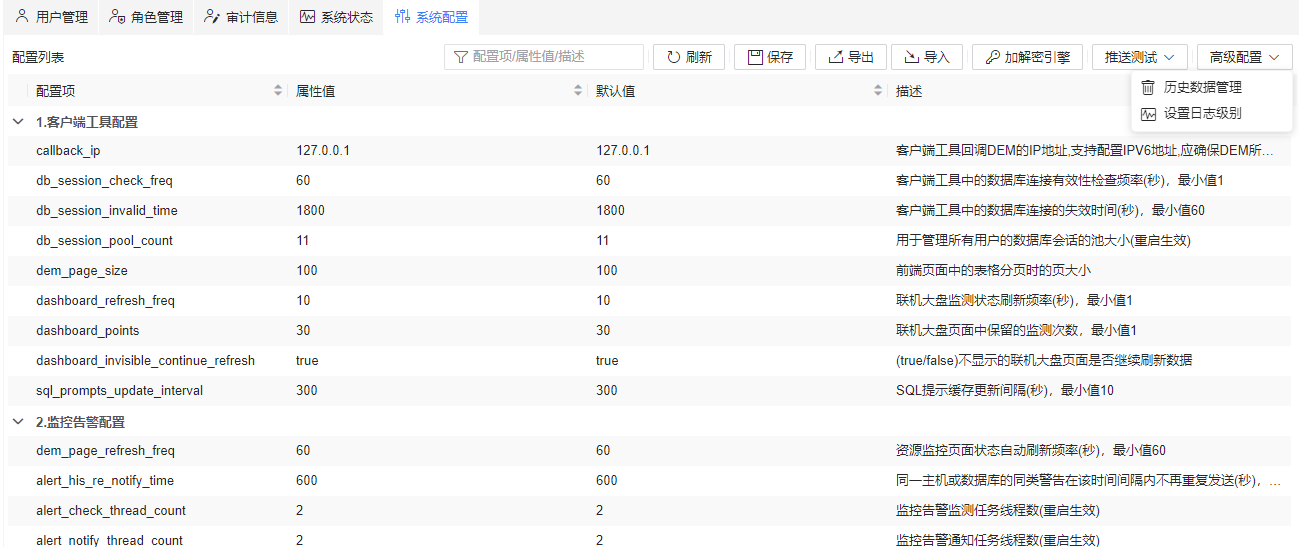Select 历史数据管理 menu entry
This screenshot has height=547, width=1299.
1211,87
